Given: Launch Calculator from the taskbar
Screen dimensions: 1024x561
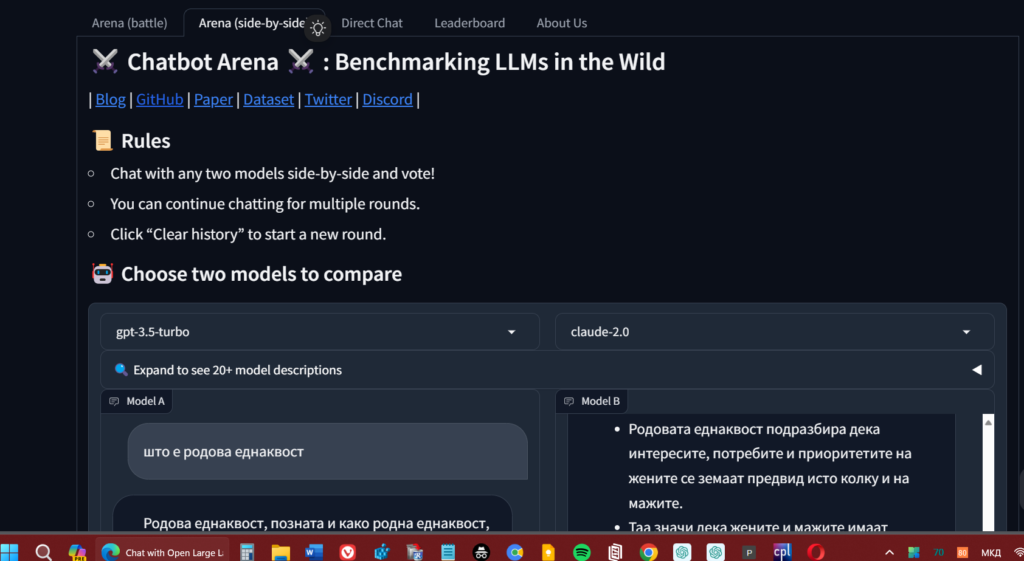Looking at the screenshot, I should [x=247, y=553].
